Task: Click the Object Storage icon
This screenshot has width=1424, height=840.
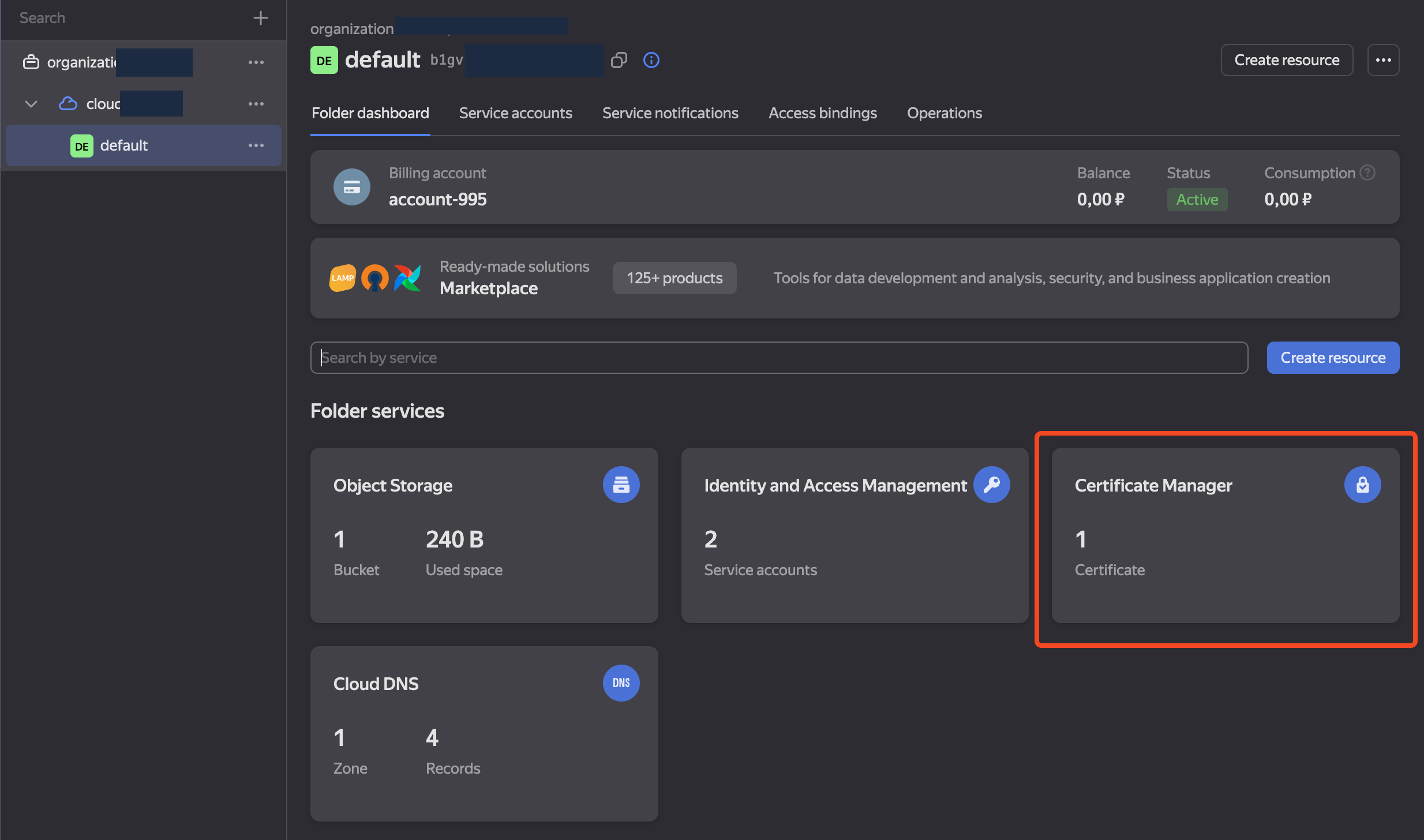Action: [621, 485]
